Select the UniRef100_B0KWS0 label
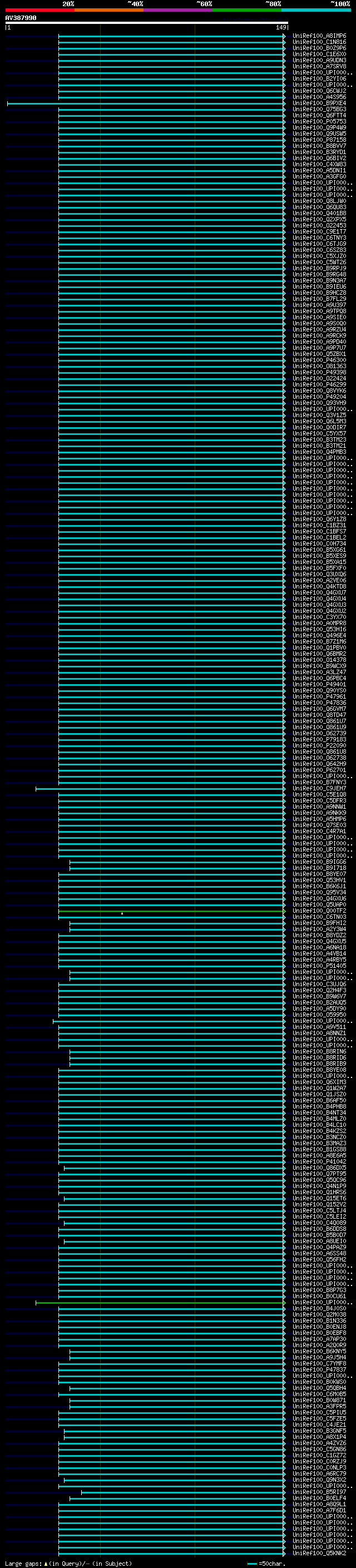Image resolution: width=356 pixels, height=1568 pixels. click(319, 1382)
